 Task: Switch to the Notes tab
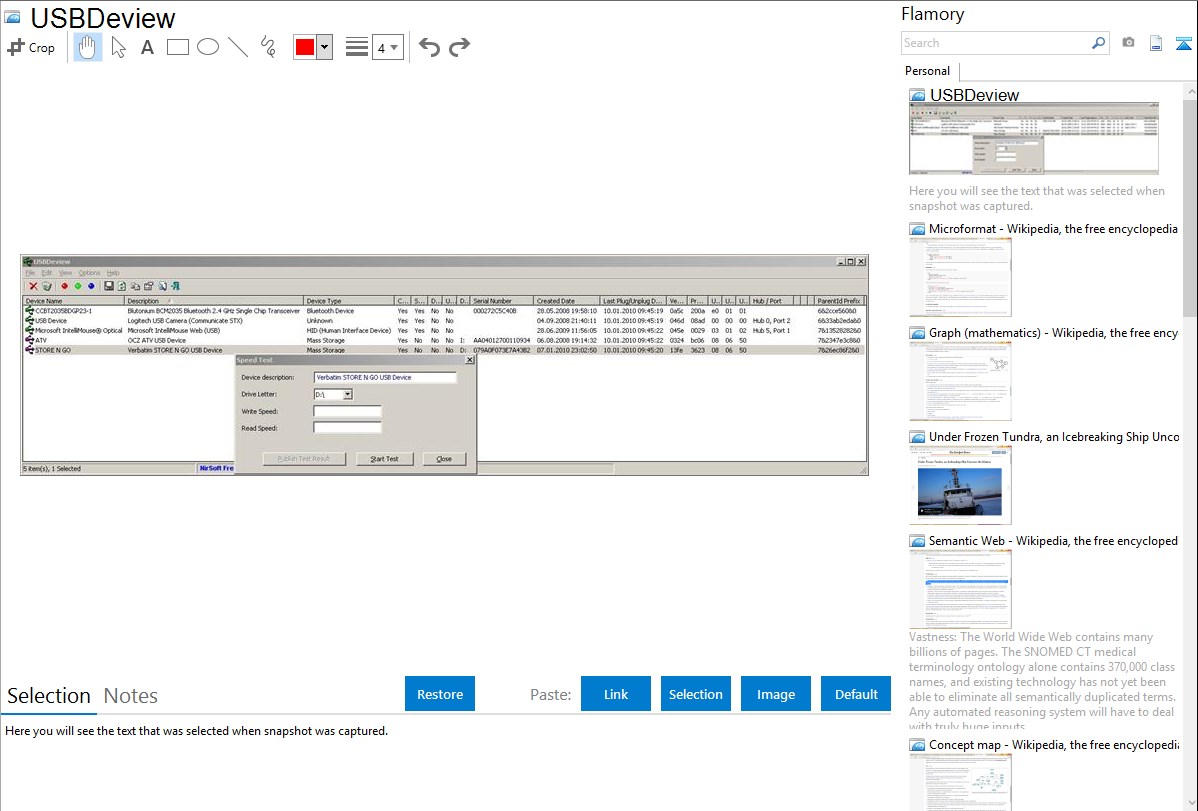point(131,696)
